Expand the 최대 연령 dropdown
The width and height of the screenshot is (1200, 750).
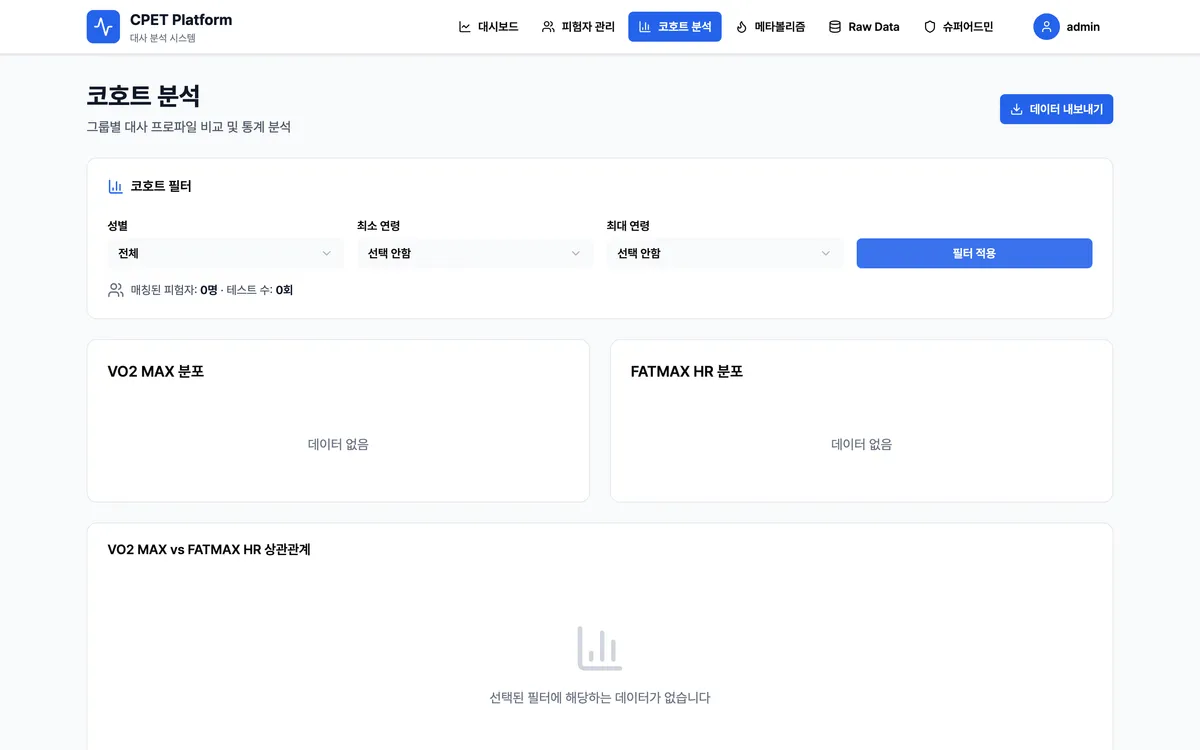724,254
